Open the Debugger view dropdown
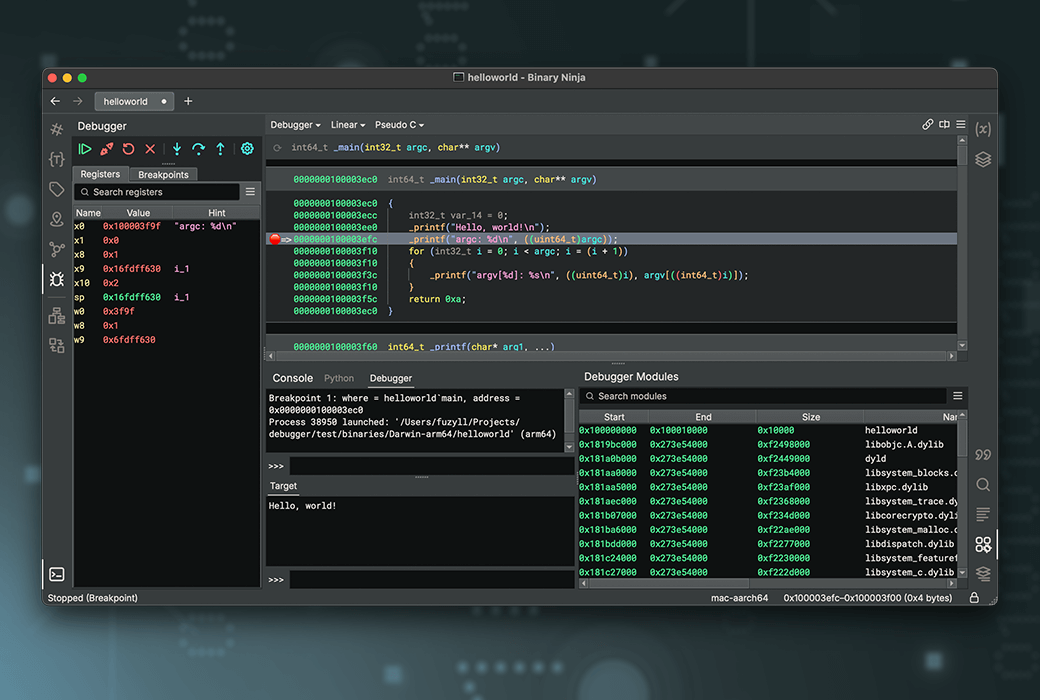 (295, 125)
